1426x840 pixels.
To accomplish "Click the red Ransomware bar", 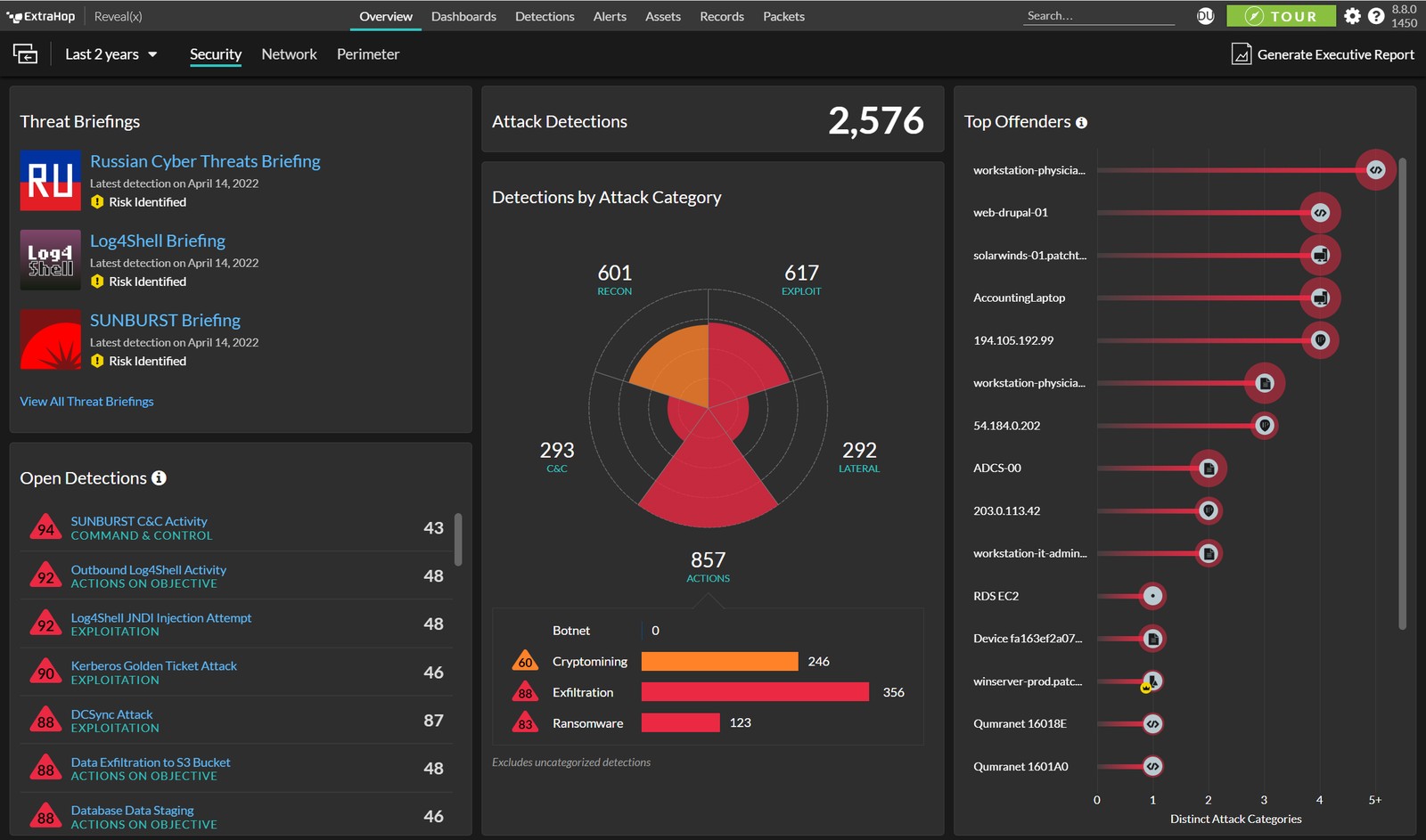I will coord(680,723).
